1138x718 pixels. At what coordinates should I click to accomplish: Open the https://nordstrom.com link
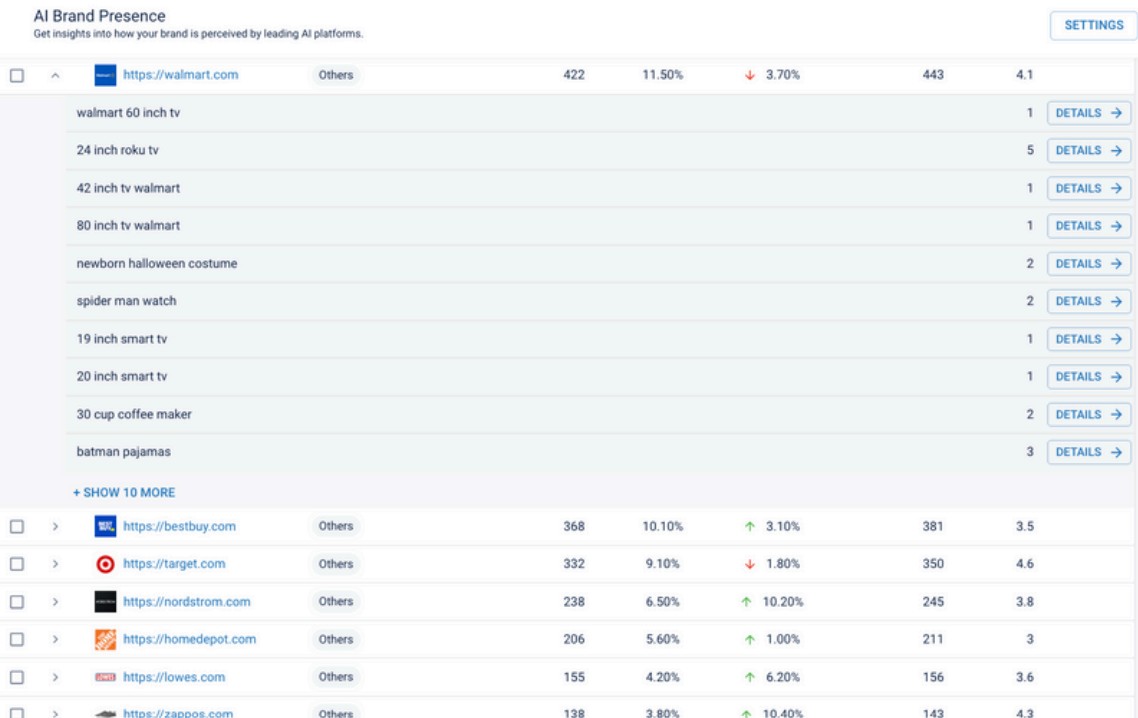[187, 602]
